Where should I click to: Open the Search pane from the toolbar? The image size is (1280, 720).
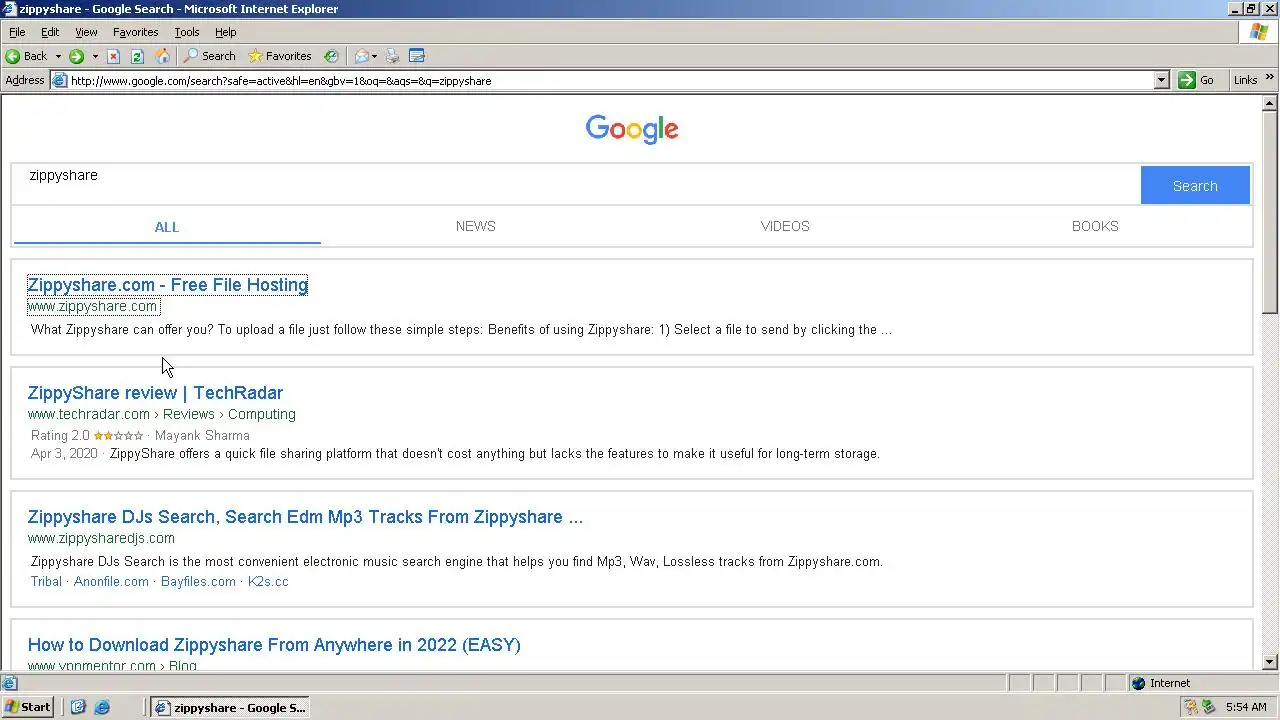pyautogui.click(x=209, y=56)
